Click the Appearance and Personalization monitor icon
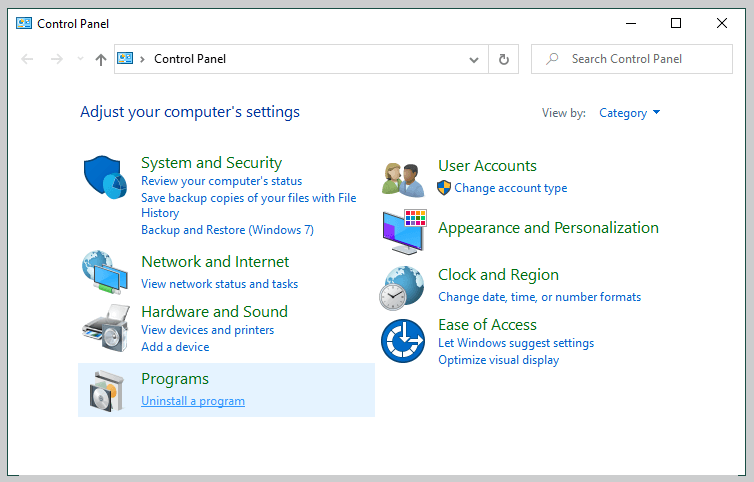 pos(404,232)
